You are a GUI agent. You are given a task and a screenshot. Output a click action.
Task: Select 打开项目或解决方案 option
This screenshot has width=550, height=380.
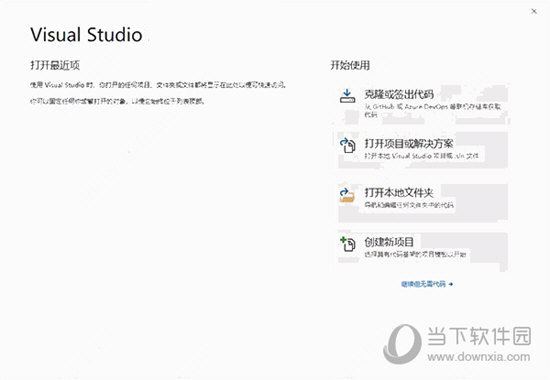pos(423,150)
